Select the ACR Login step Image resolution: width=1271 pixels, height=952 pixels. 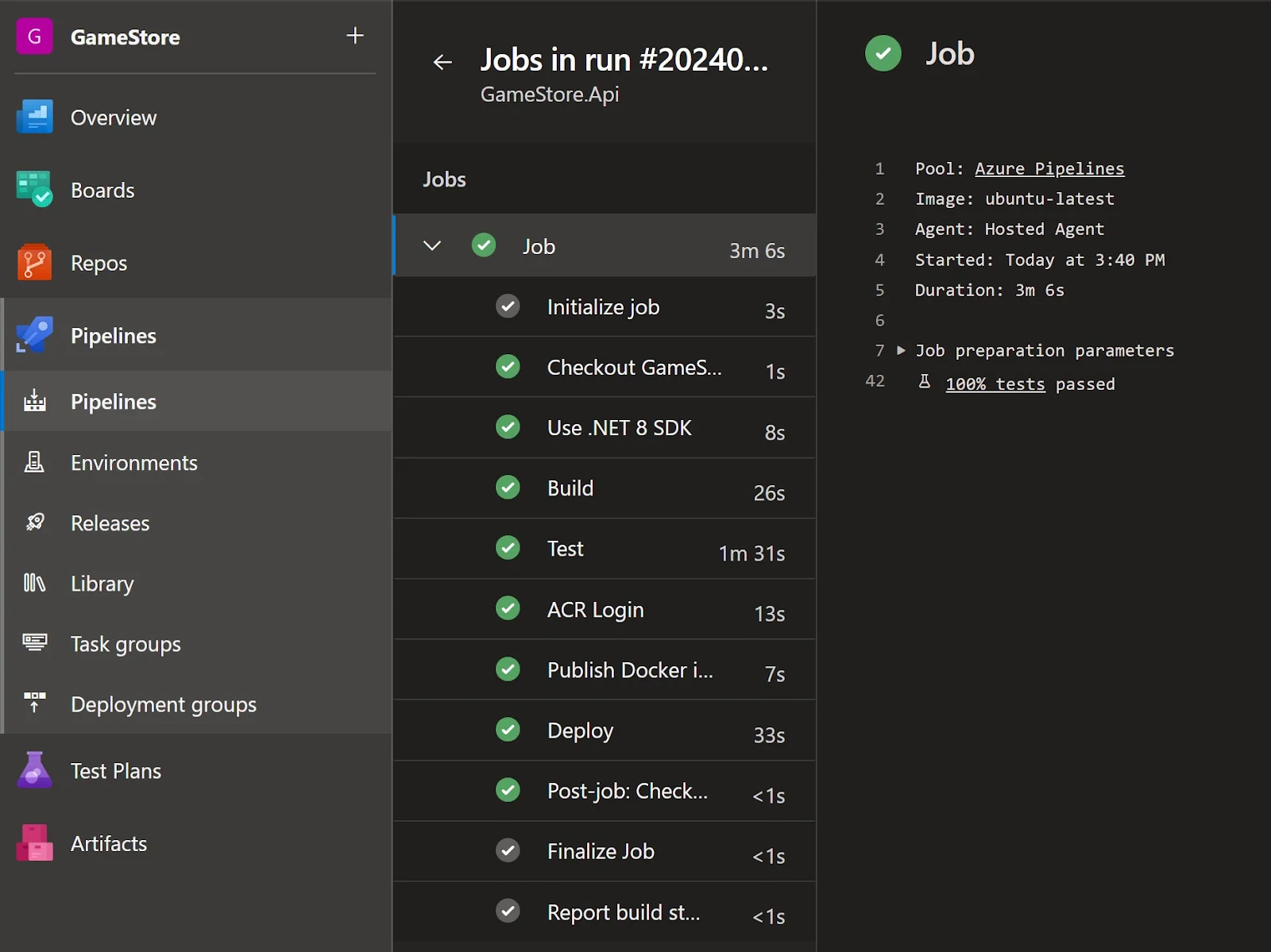click(x=605, y=609)
